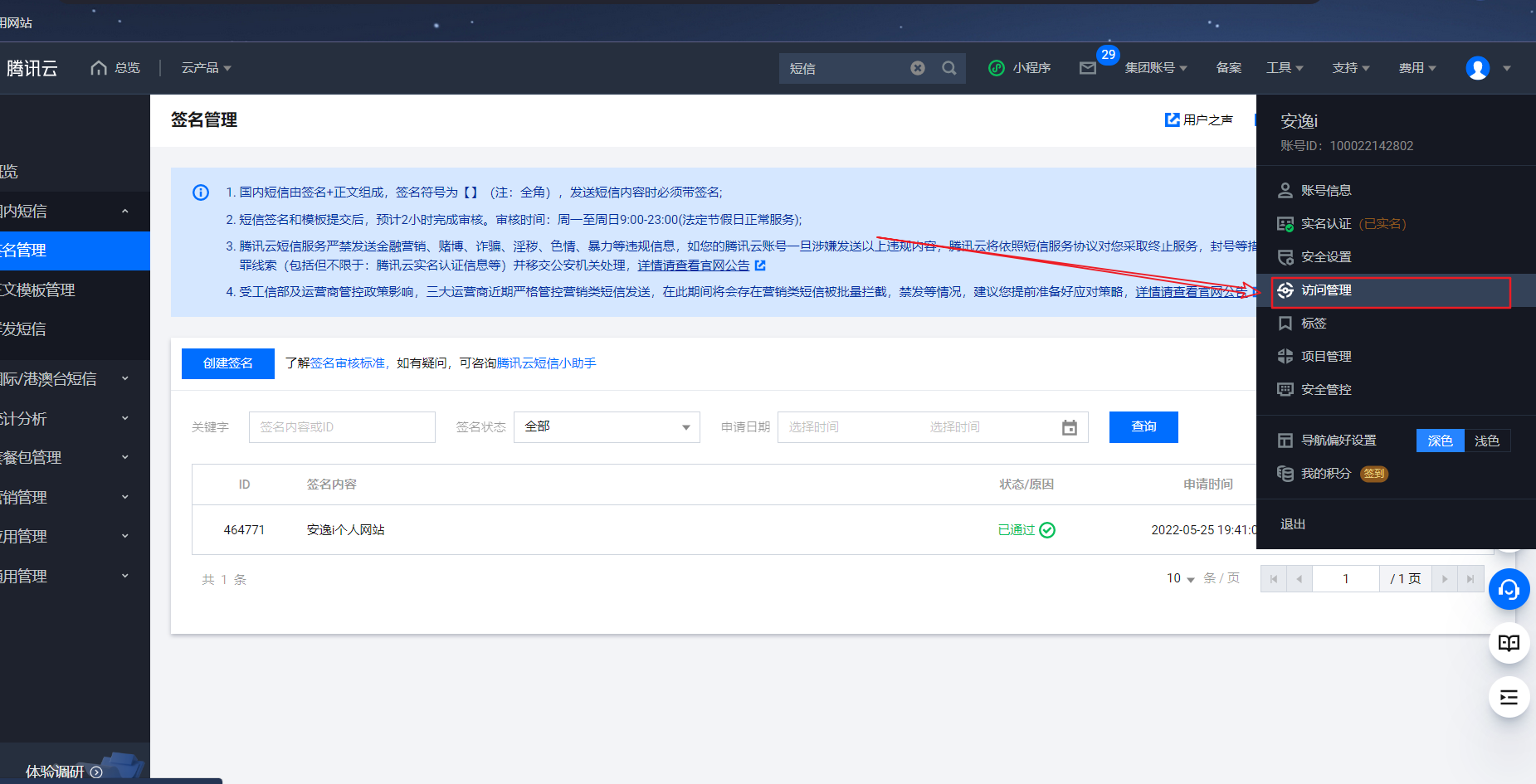Expand the 工具 menu
The width and height of the screenshot is (1536, 784).
(x=1285, y=68)
